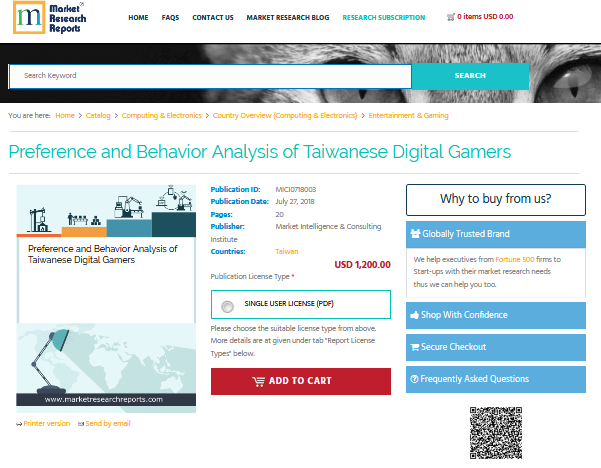Click the SEARCH button
Screen dimensions: 601x468
click(x=470, y=76)
